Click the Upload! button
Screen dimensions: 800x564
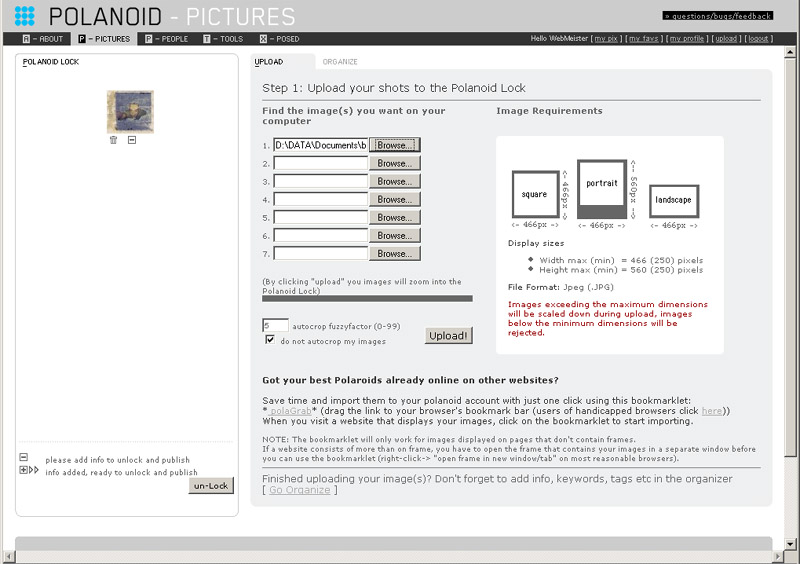(x=448, y=335)
